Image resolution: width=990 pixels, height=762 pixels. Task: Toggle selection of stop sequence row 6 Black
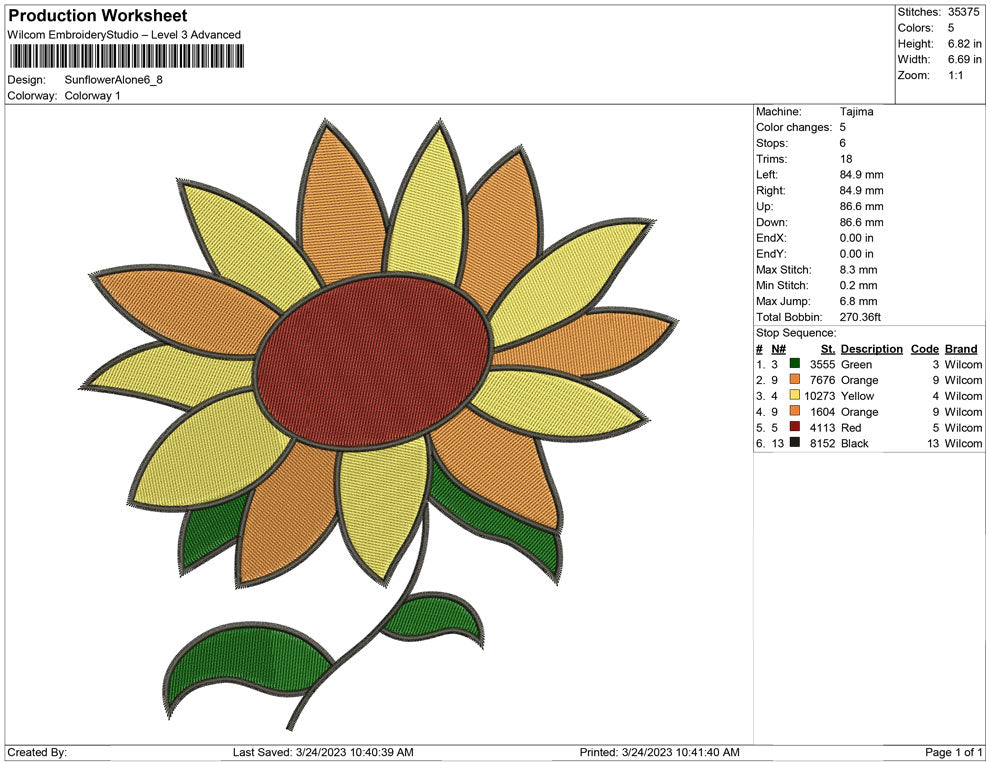click(870, 444)
